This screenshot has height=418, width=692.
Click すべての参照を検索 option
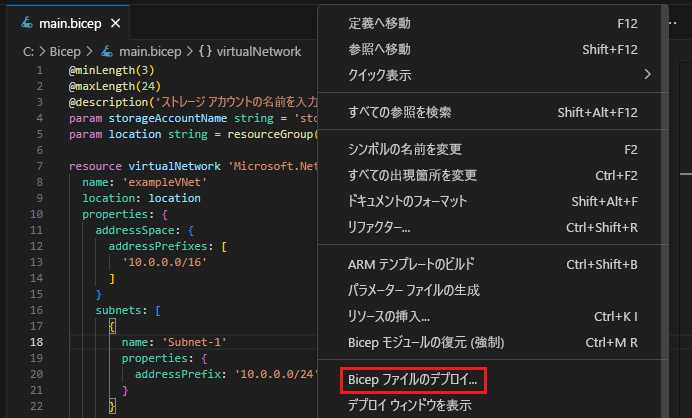(x=399, y=112)
